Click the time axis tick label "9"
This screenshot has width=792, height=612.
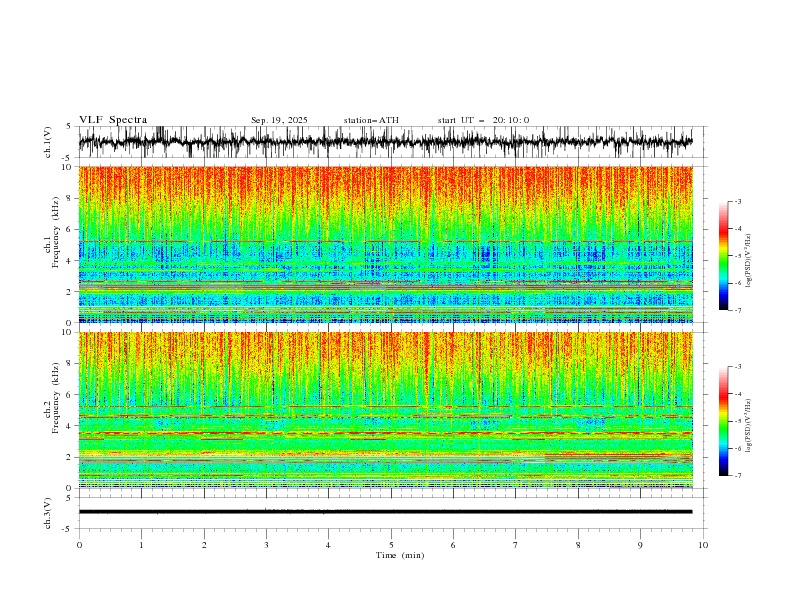pyautogui.click(x=640, y=545)
